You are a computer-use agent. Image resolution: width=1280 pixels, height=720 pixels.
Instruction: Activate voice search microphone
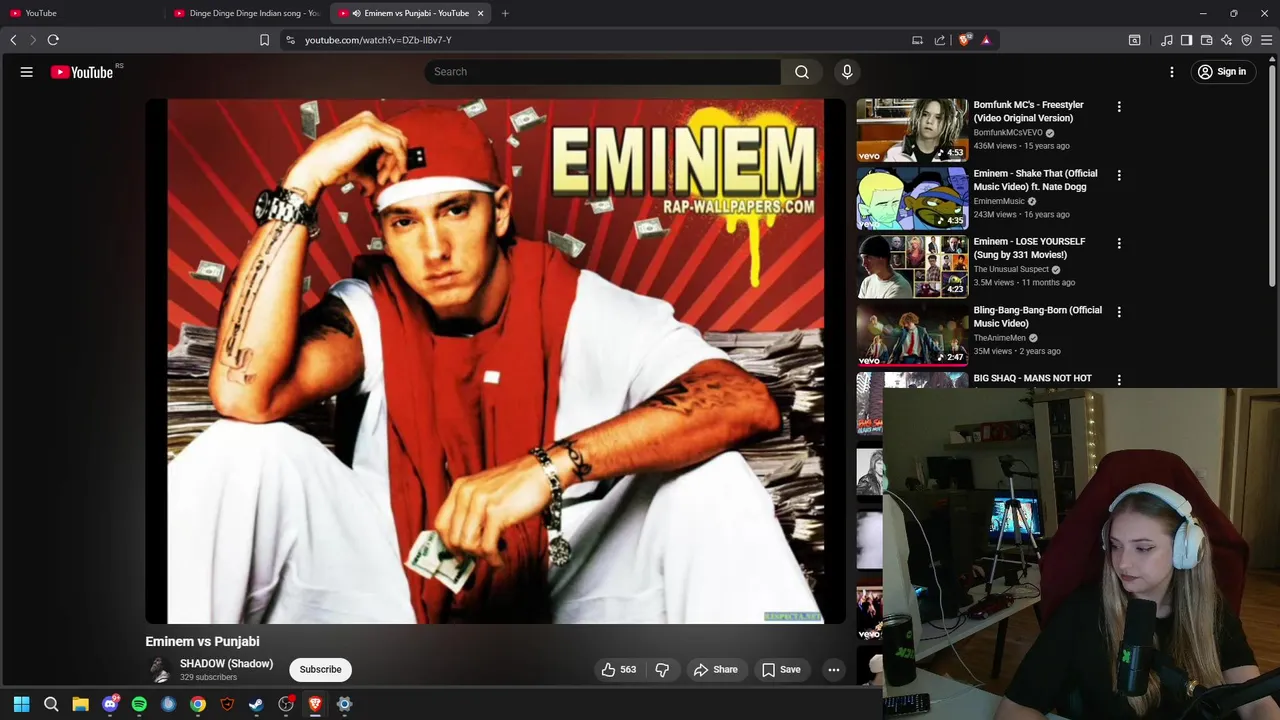click(x=847, y=72)
